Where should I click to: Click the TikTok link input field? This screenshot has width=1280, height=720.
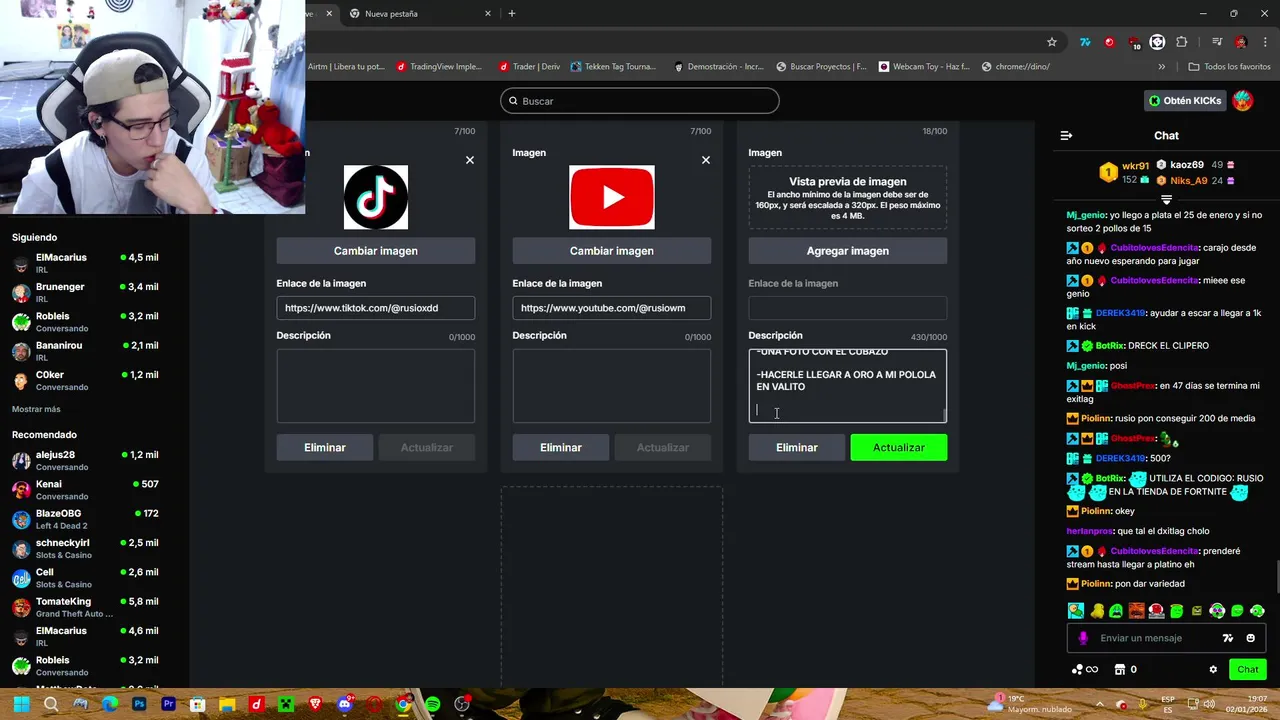point(376,308)
